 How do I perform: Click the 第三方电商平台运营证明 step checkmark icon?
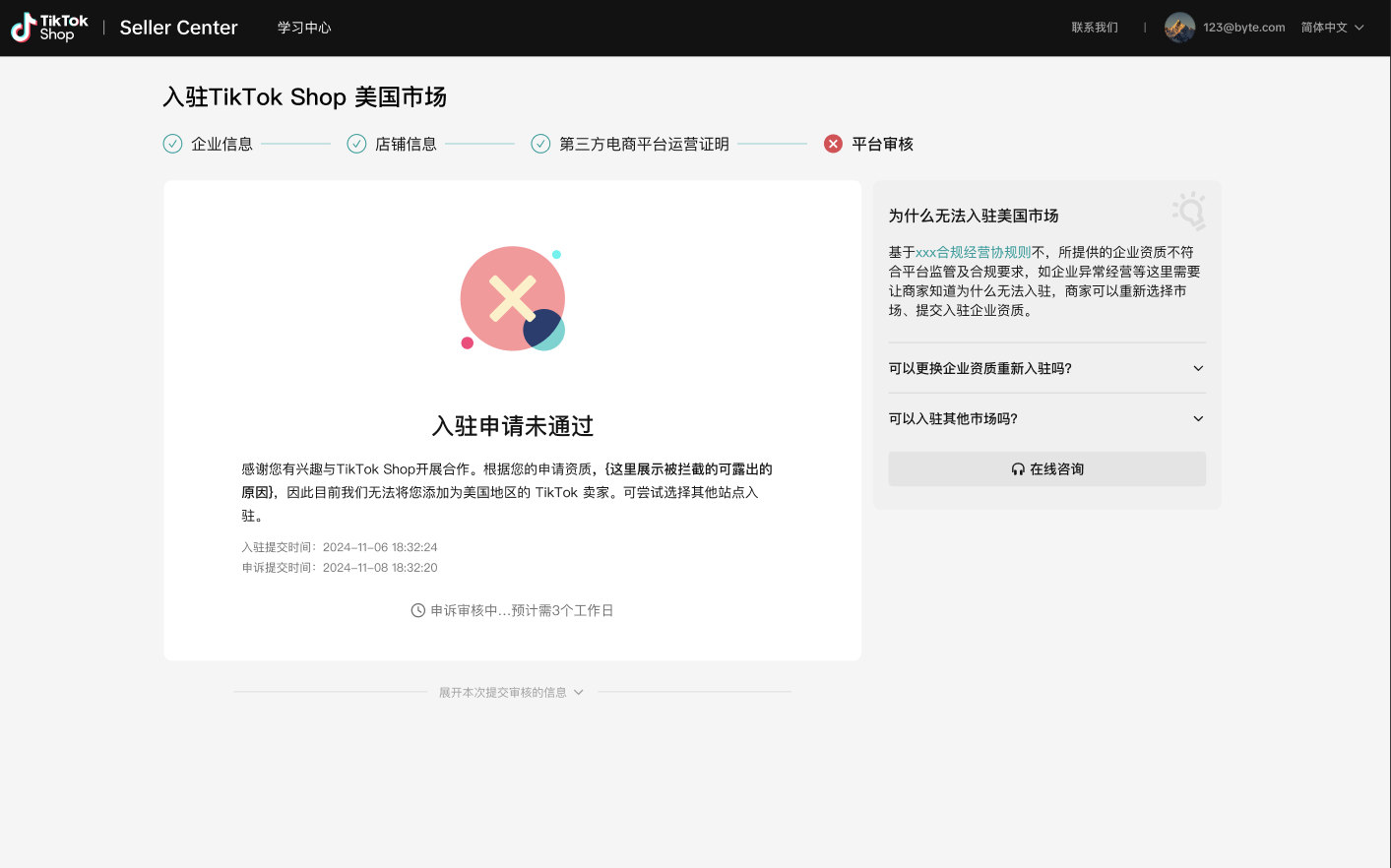[540, 144]
